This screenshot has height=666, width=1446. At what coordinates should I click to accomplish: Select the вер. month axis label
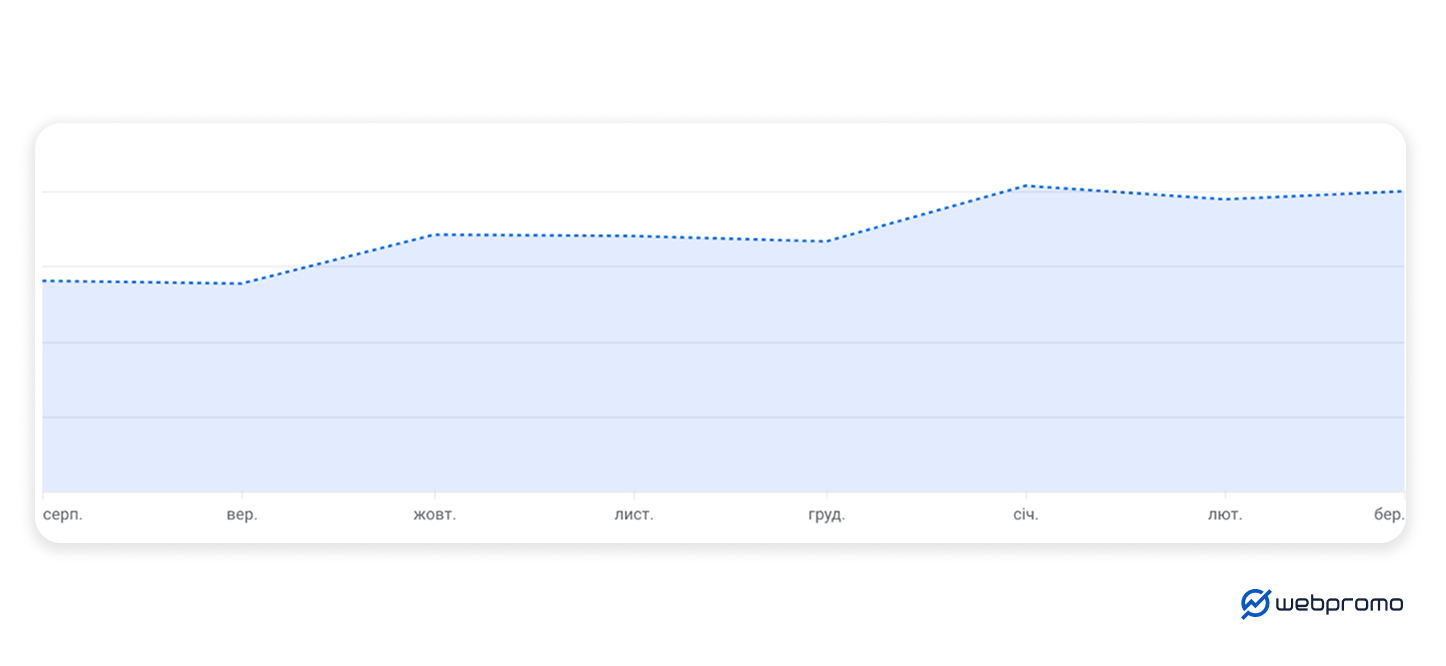coord(242,515)
